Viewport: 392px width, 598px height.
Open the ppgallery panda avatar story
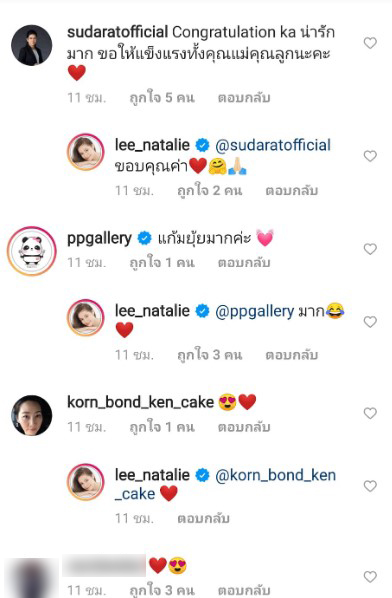point(32,251)
